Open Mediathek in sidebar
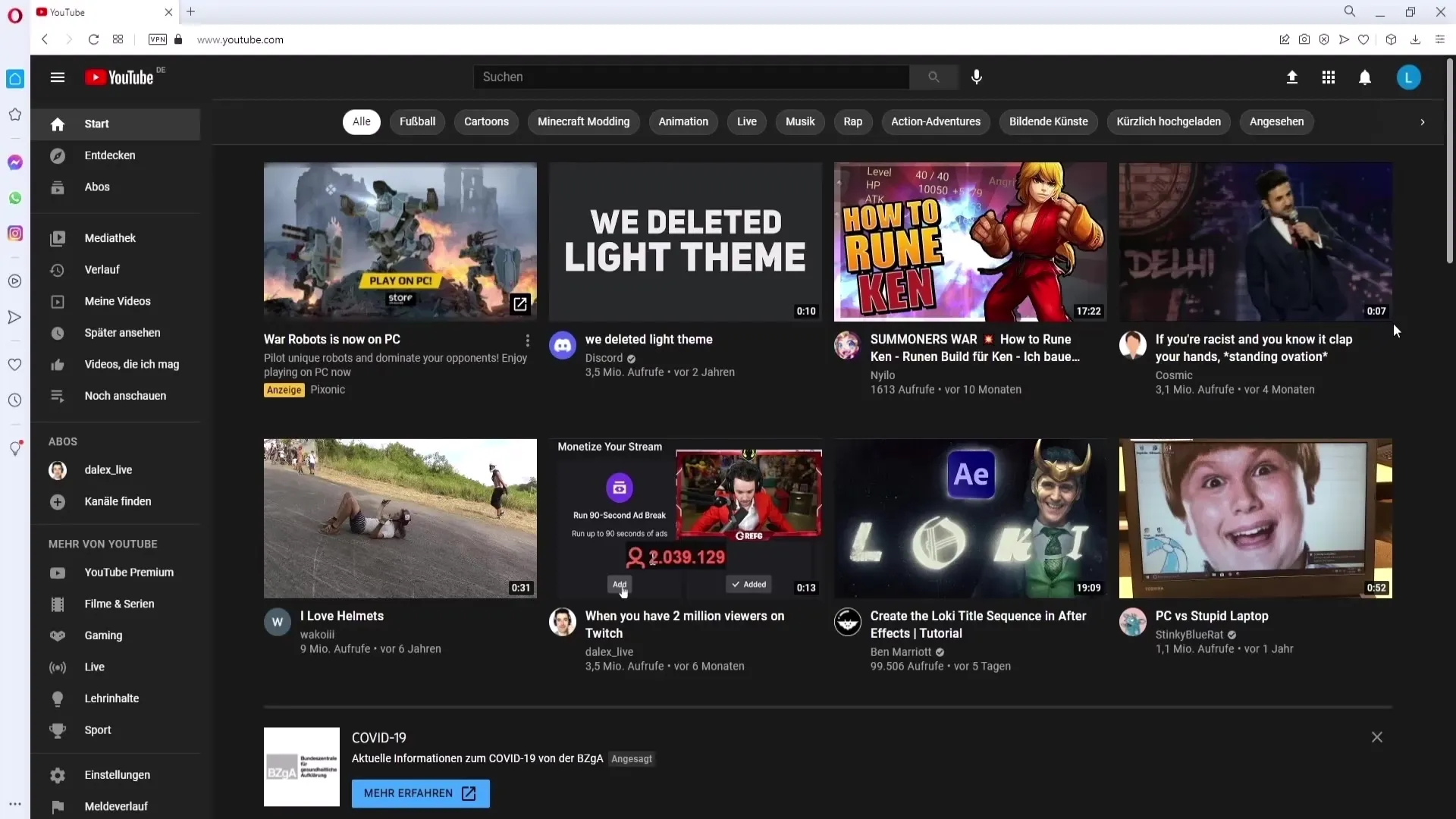The image size is (1456, 819). point(115,238)
